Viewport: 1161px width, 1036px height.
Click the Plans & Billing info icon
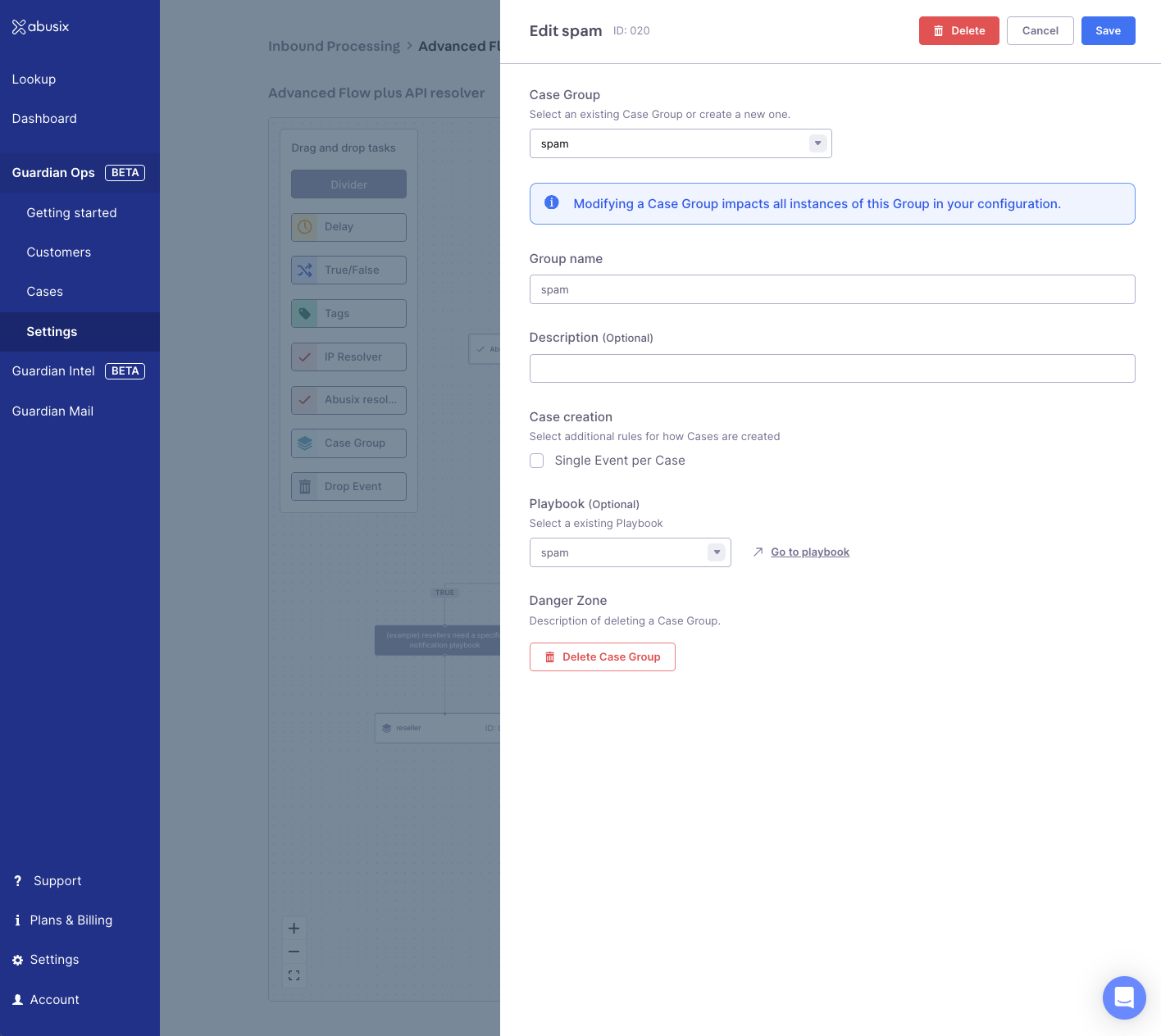[18, 920]
